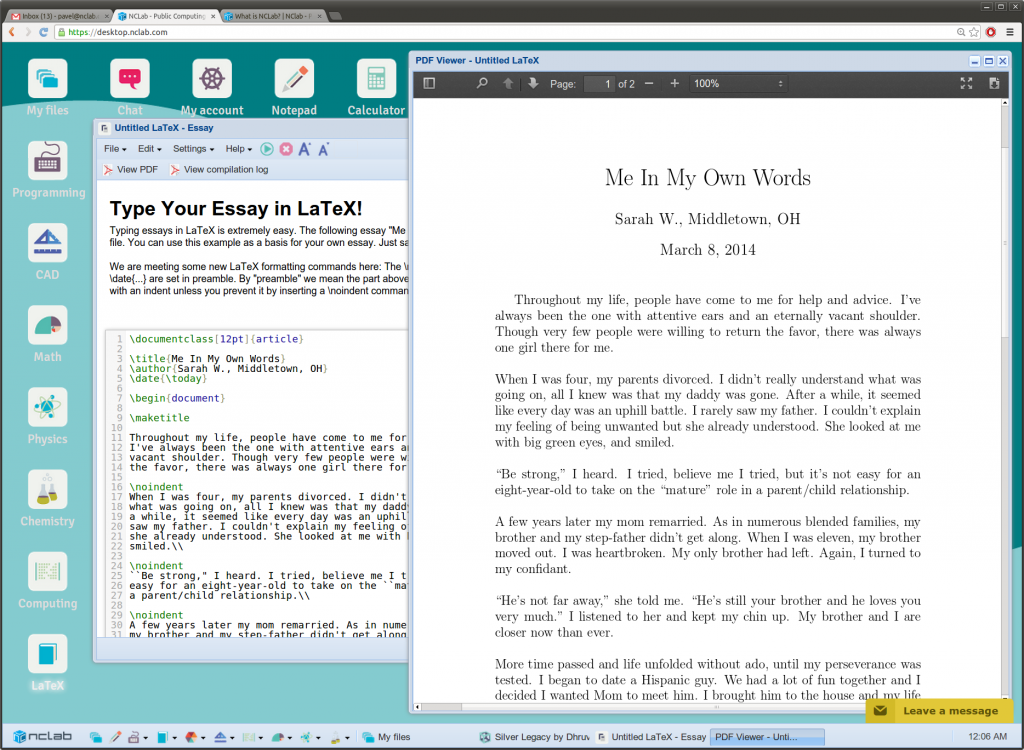The image size is (1024, 750).
Task: Open the File menu in LaTeX editor
Action: [x=115, y=149]
